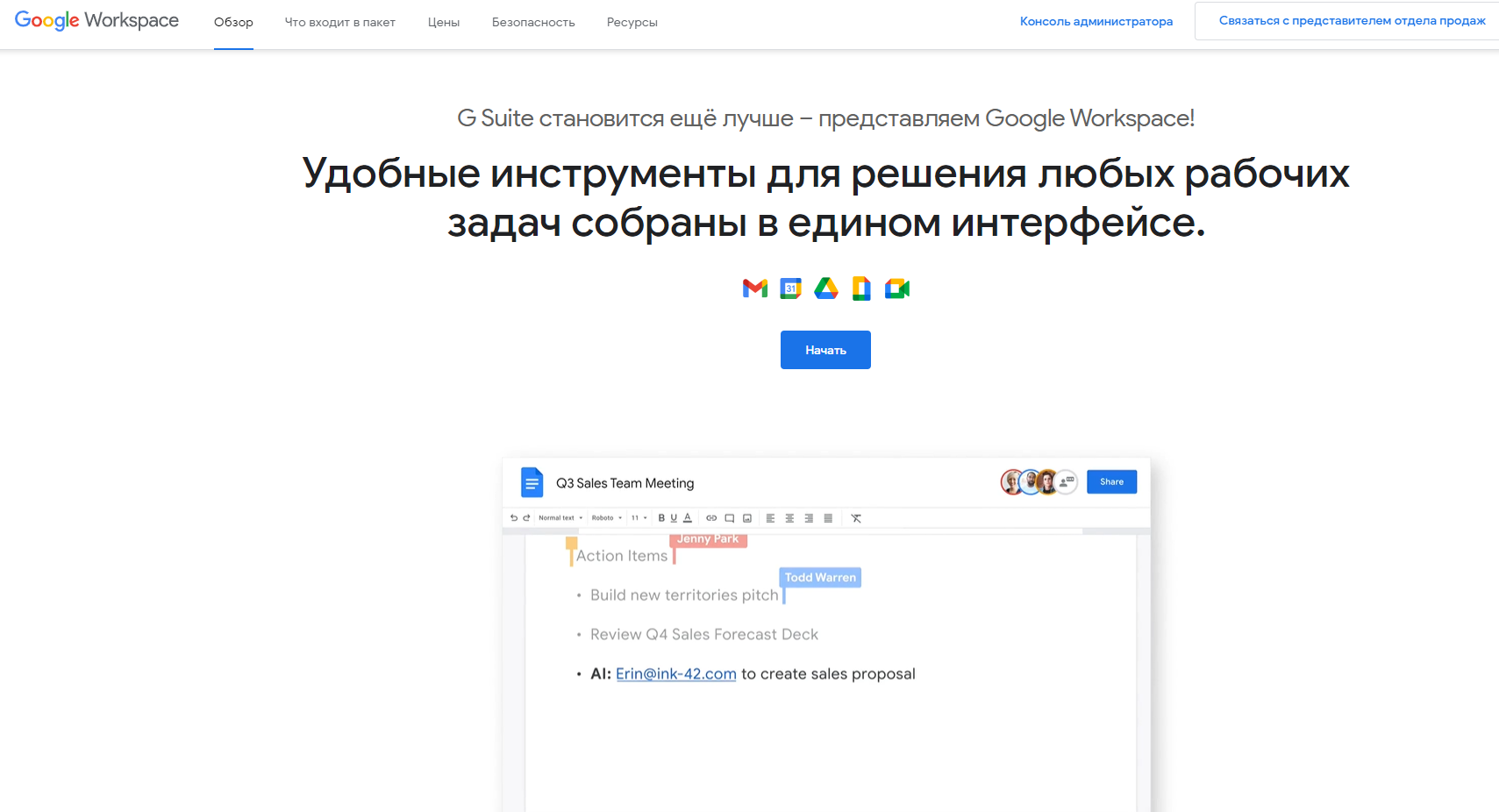The height and width of the screenshot is (812, 1499).
Task: Click the redo arrow in document toolbar
Action: (x=526, y=518)
